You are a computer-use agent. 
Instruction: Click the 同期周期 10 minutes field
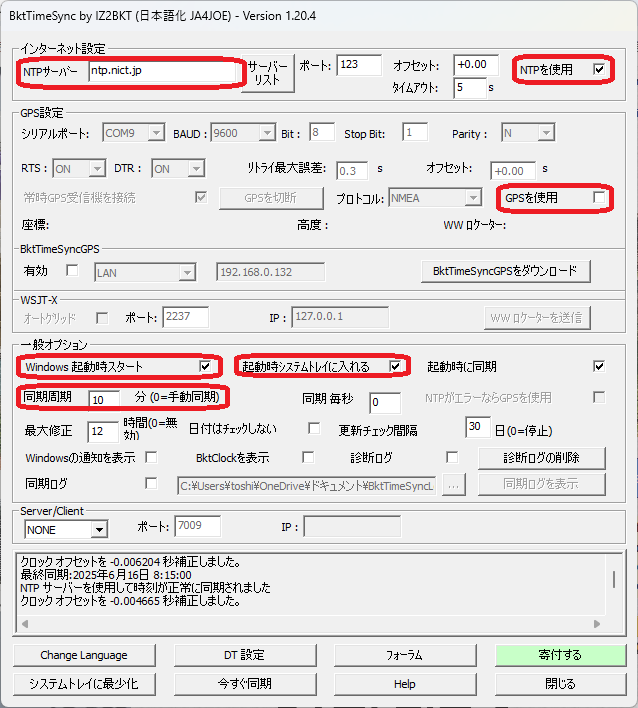tap(104, 399)
